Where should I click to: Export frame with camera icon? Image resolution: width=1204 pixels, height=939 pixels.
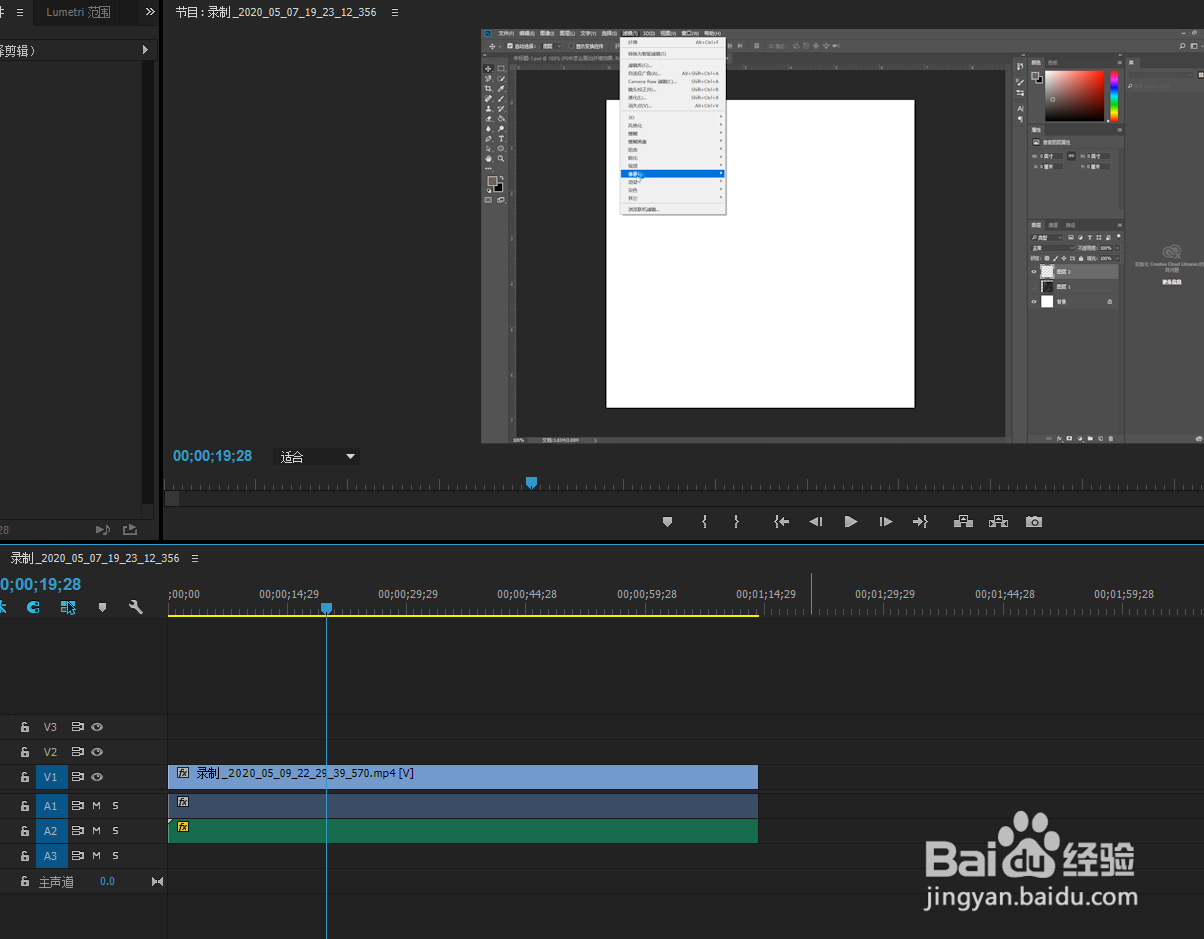(x=1034, y=522)
